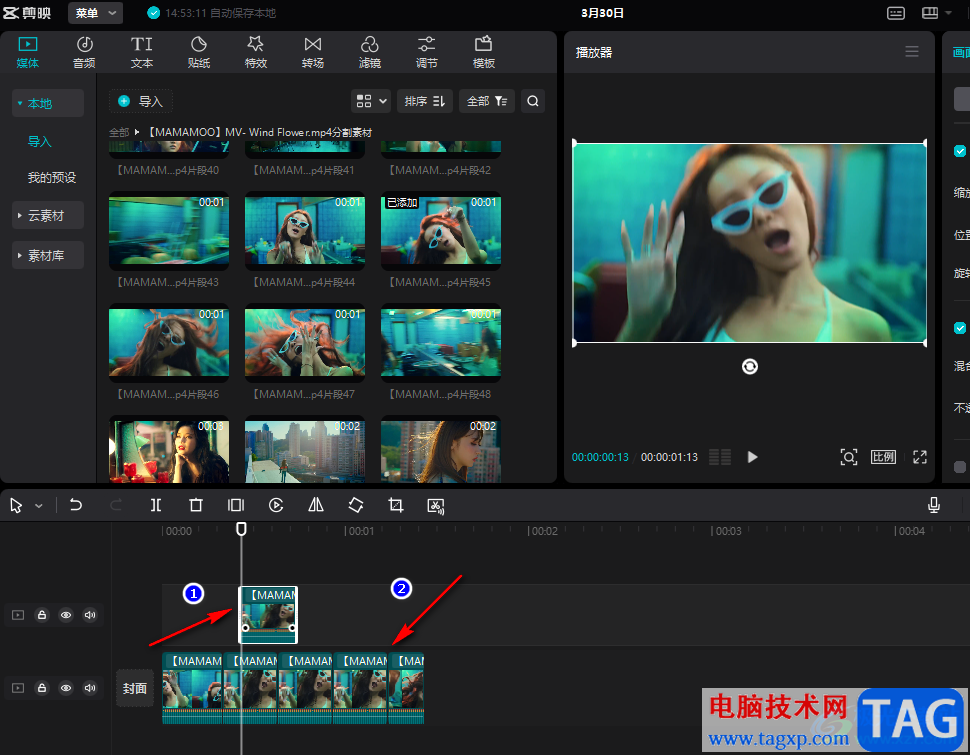Select clip thumbnail 片段47
The height and width of the screenshot is (755, 970).
pos(305,343)
